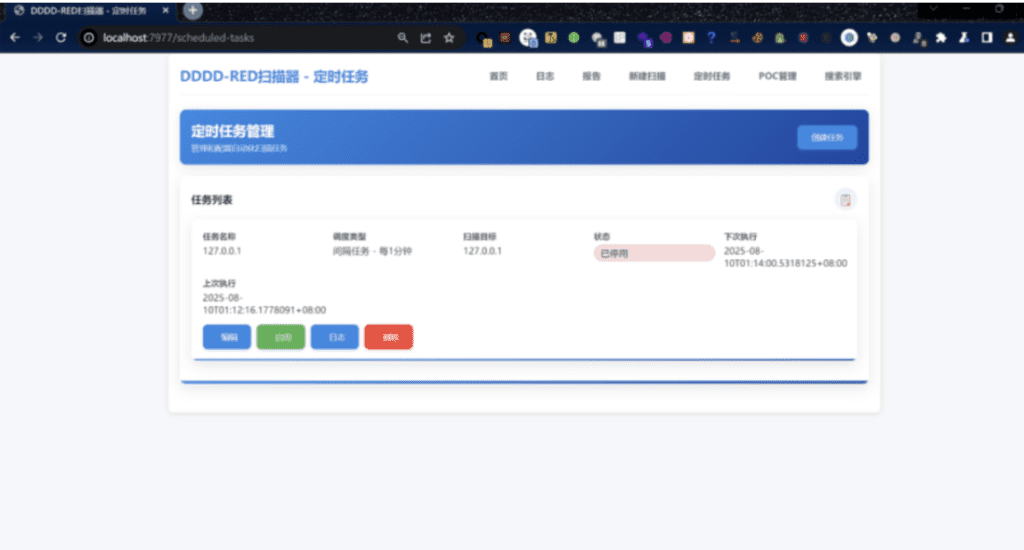Open the green circle extension
The height and width of the screenshot is (550, 1024).
click(x=573, y=38)
